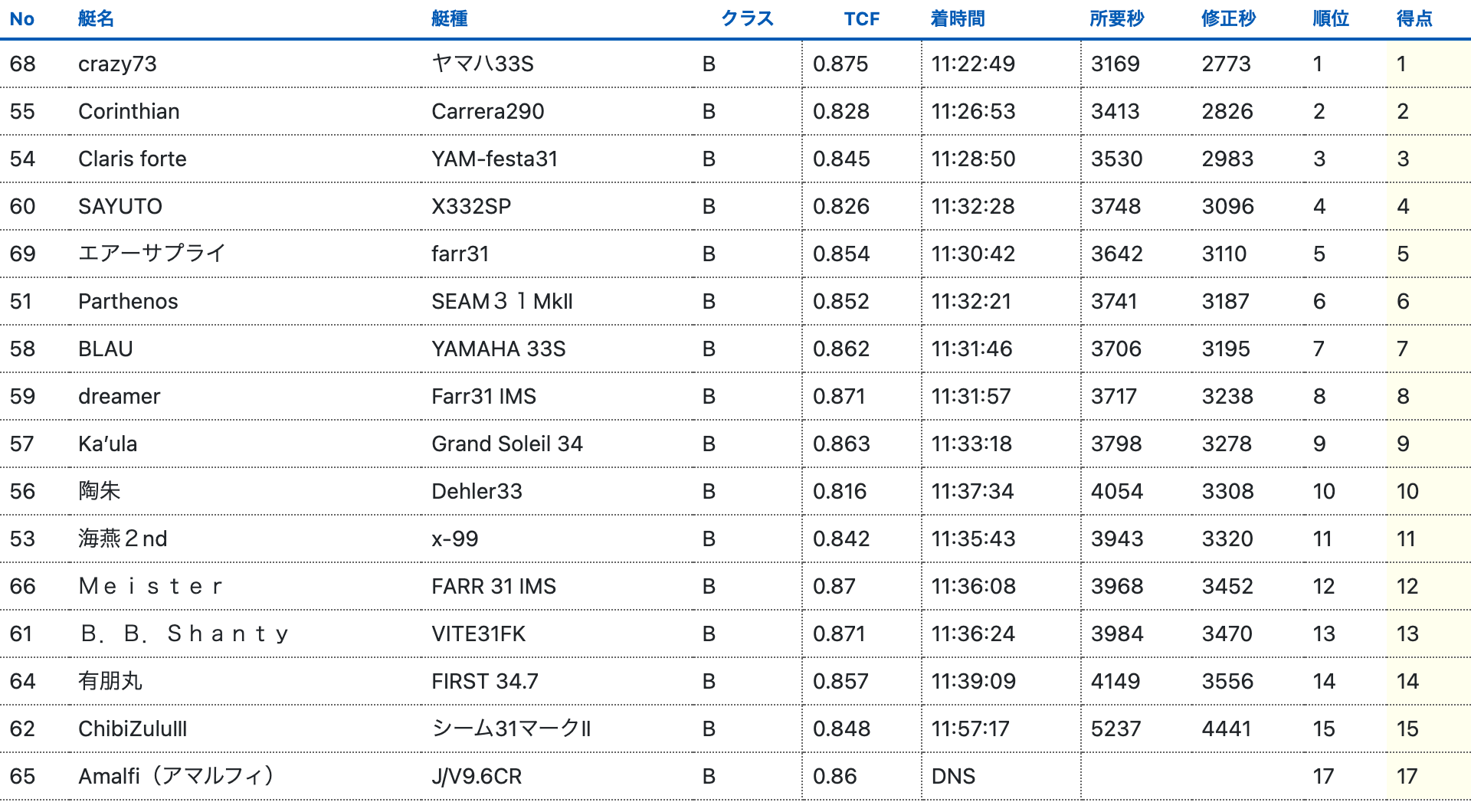This screenshot has height=812, width=1471.
Task: Click the Corinthian boat name
Action: (x=129, y=111)
